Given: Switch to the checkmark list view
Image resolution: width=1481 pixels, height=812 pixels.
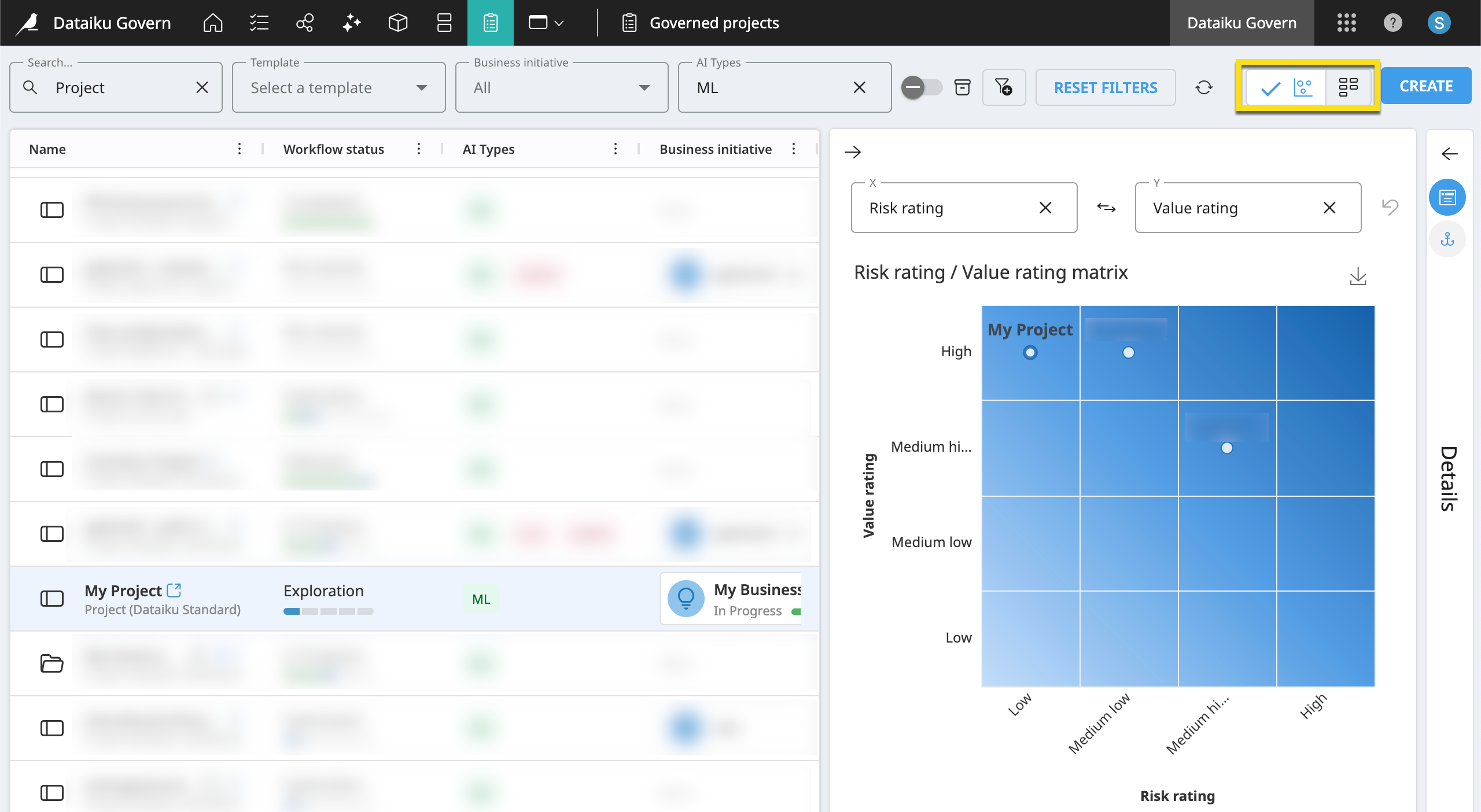Looking at the screenshot, I should (1269, 87).
